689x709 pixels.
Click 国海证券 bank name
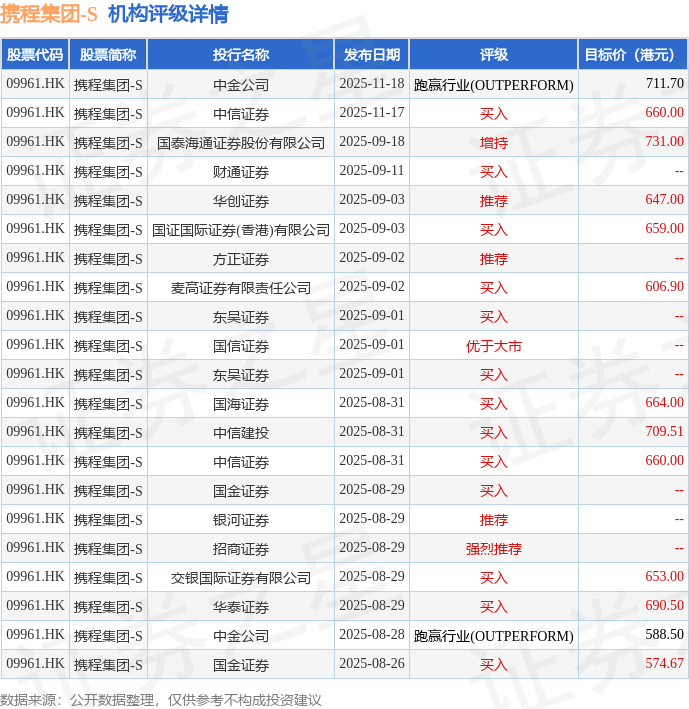click(241, 404)
